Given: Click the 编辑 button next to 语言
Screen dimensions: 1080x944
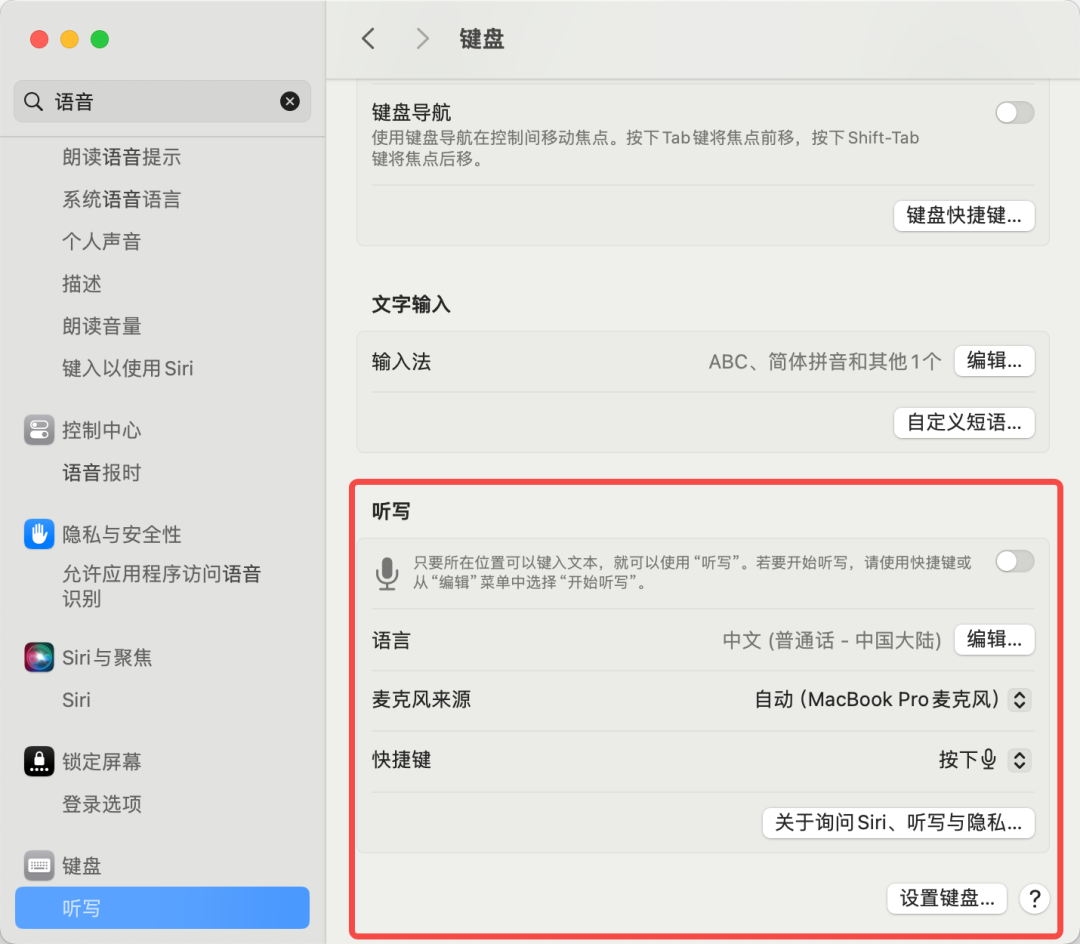Looking at the screenshot, I should 994,640.
